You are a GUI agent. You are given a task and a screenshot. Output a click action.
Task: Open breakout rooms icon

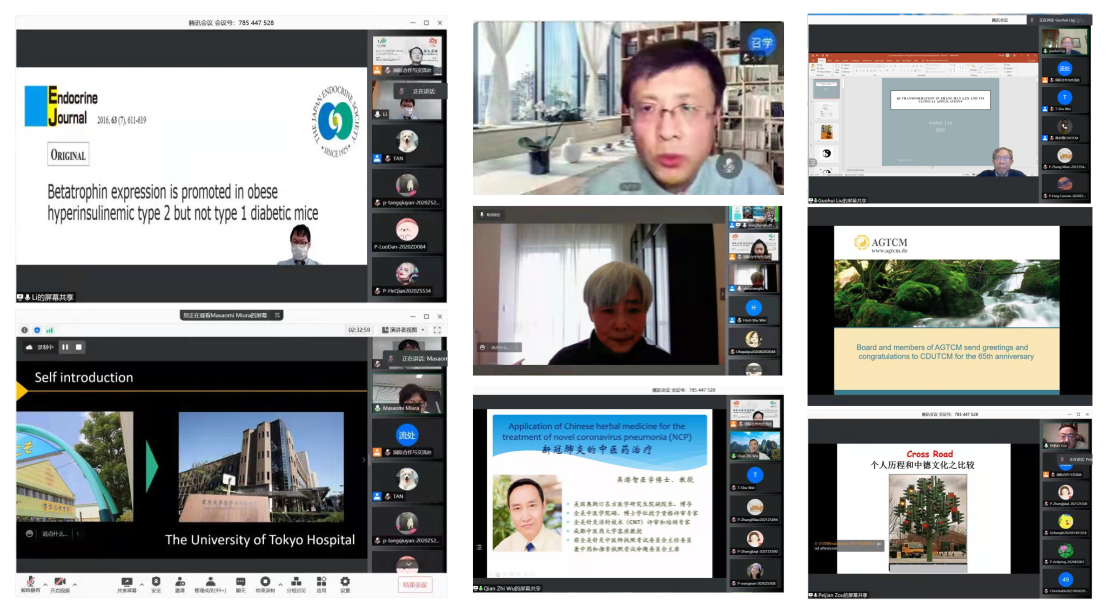pos(295,582)
